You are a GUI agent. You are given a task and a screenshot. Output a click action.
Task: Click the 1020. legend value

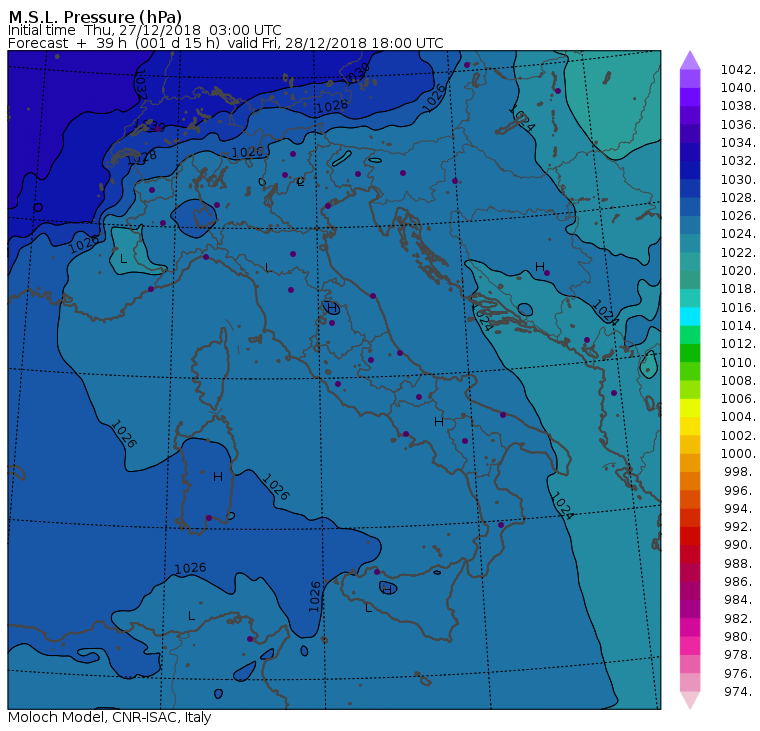(738, 270)
